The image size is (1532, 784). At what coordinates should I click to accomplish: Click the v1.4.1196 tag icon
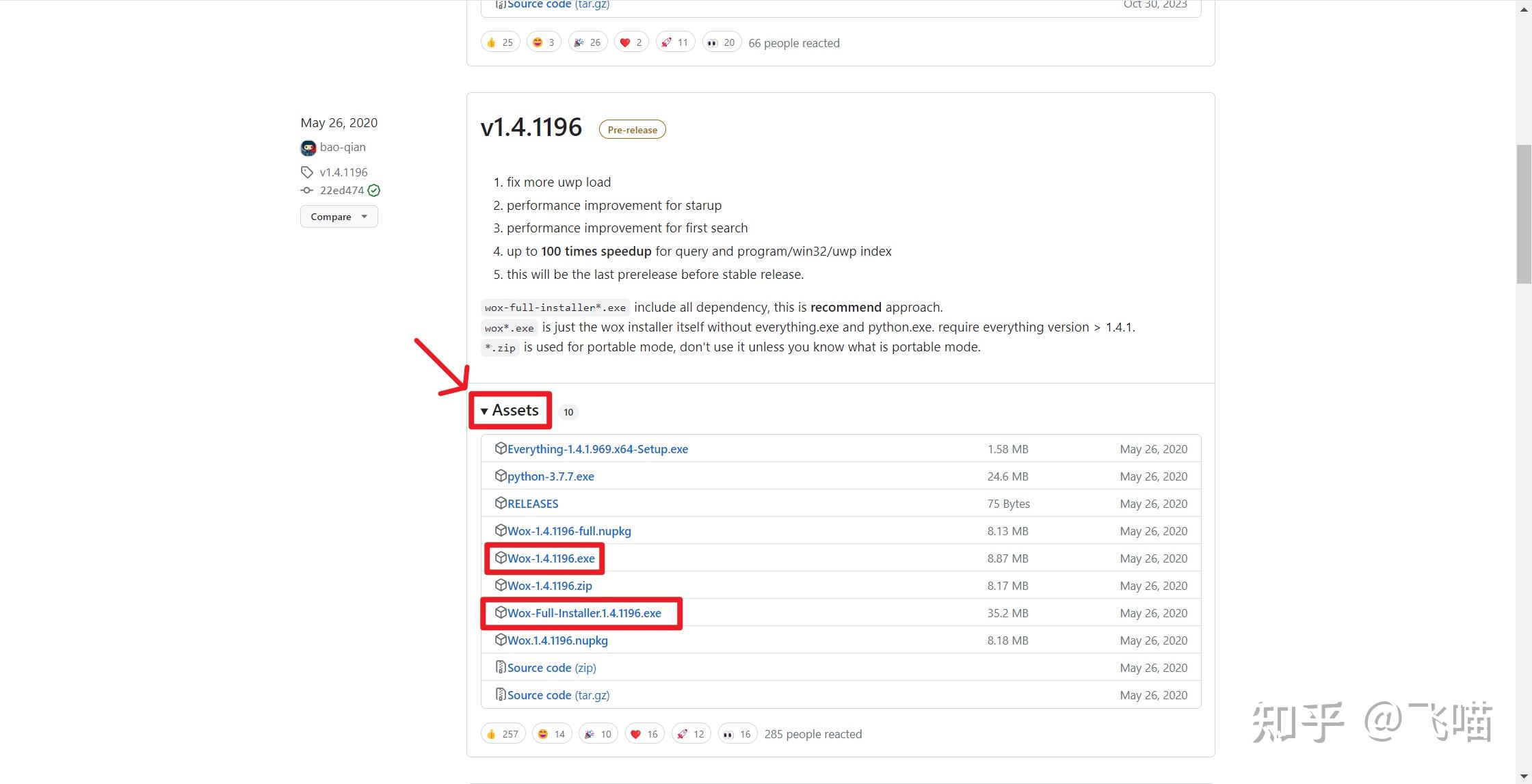(x=306, y=172)
